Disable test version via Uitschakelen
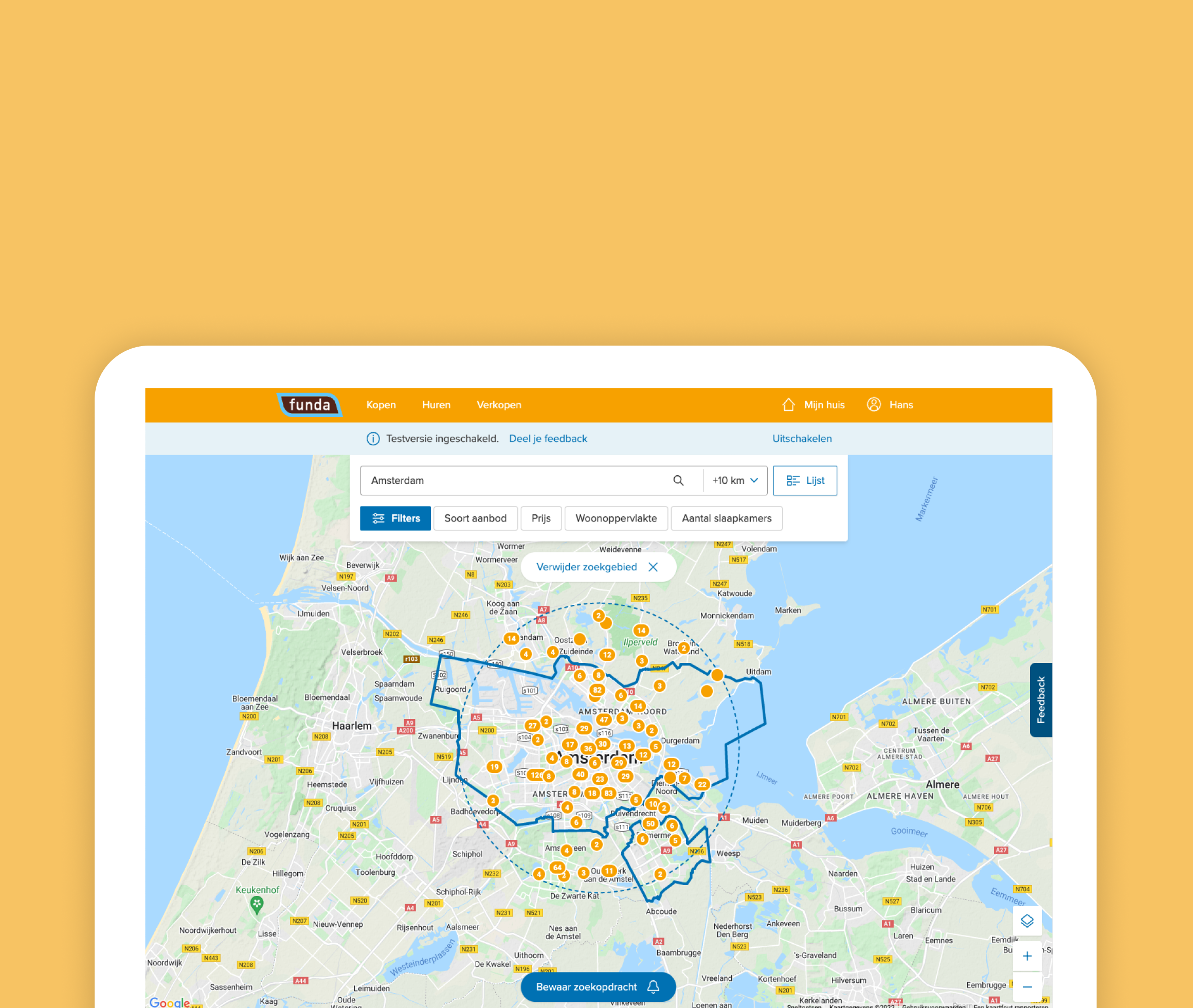 coord(802,438)
